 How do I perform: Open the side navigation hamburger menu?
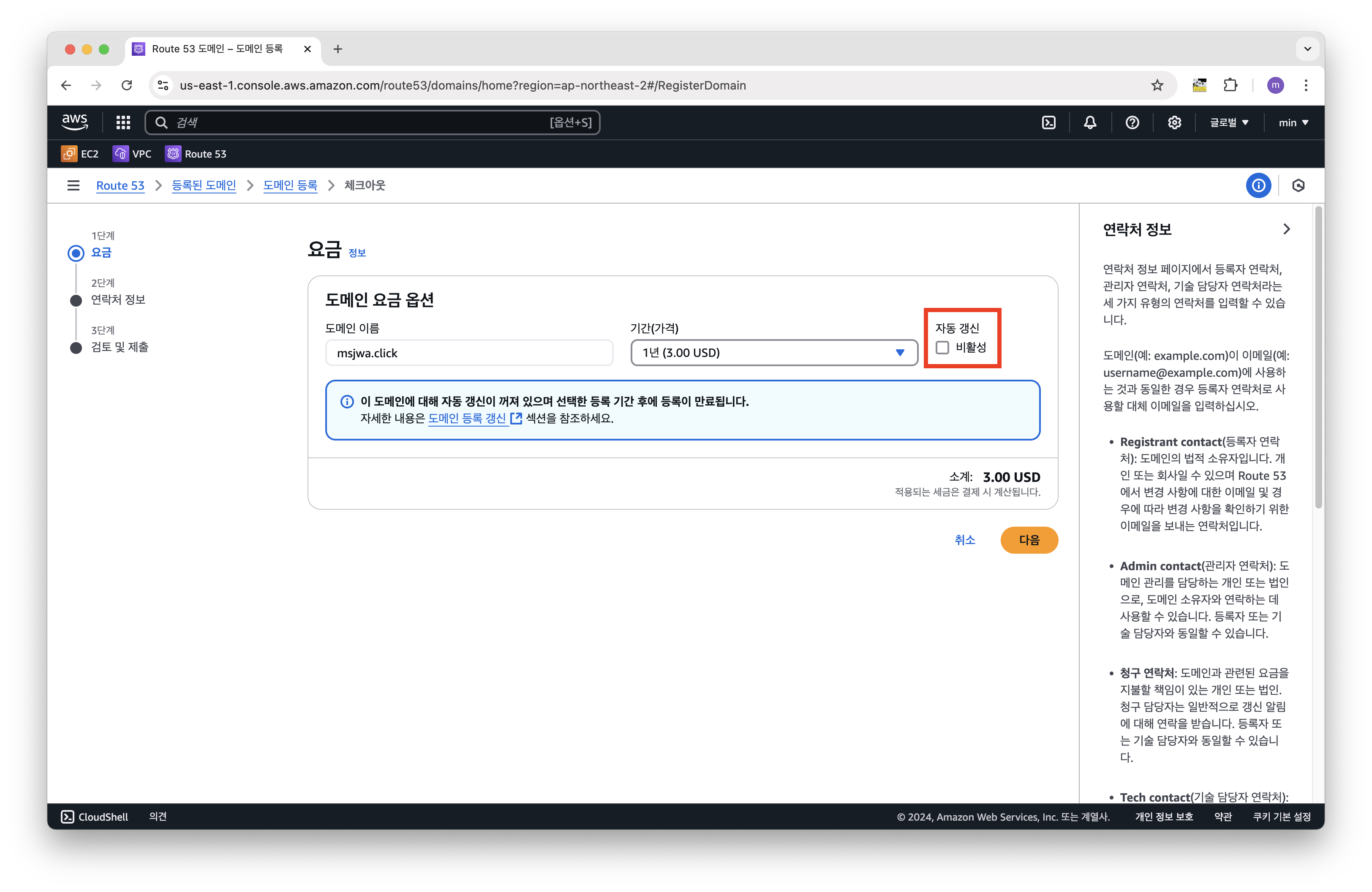pyautogui.click(x=73, y=185)
